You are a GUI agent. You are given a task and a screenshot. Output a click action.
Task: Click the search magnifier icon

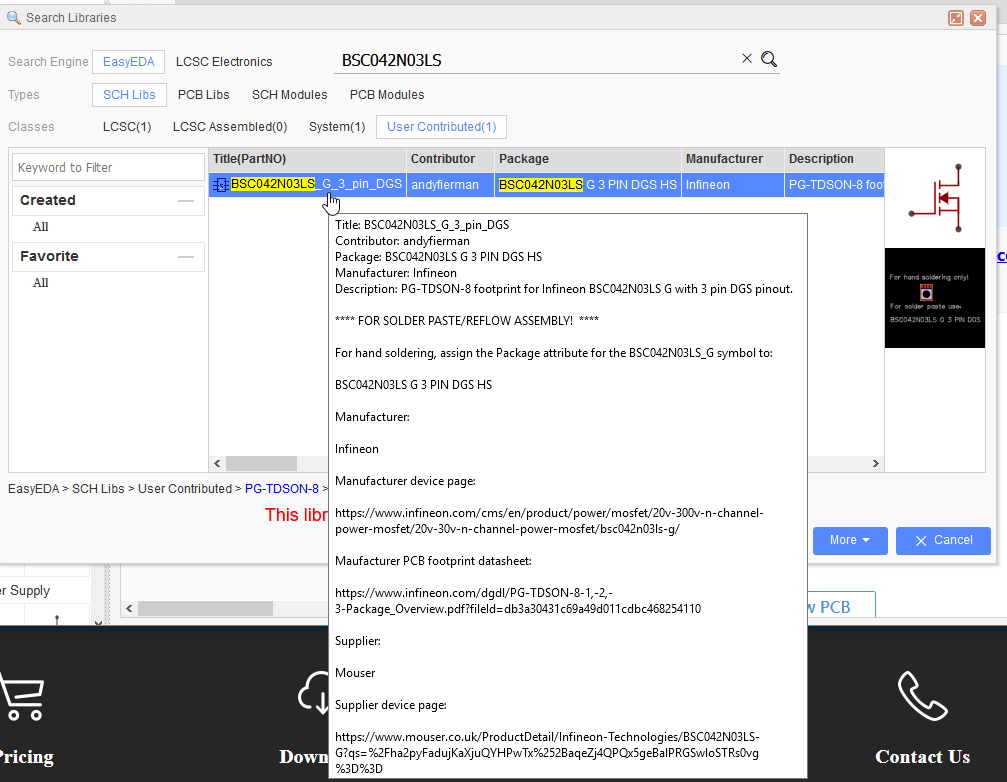point(769,60)
